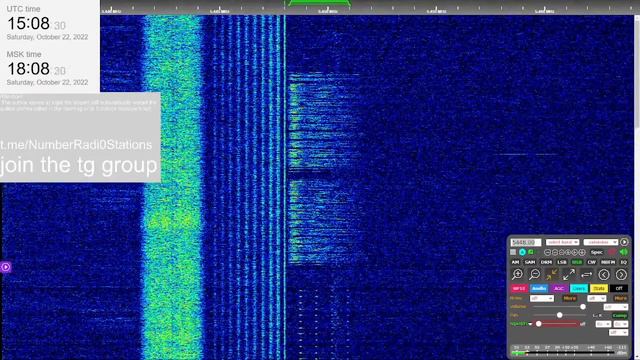Click the white outward arrows full-zoom-out icon
The image size is (640, 360).
pos(569,274)
